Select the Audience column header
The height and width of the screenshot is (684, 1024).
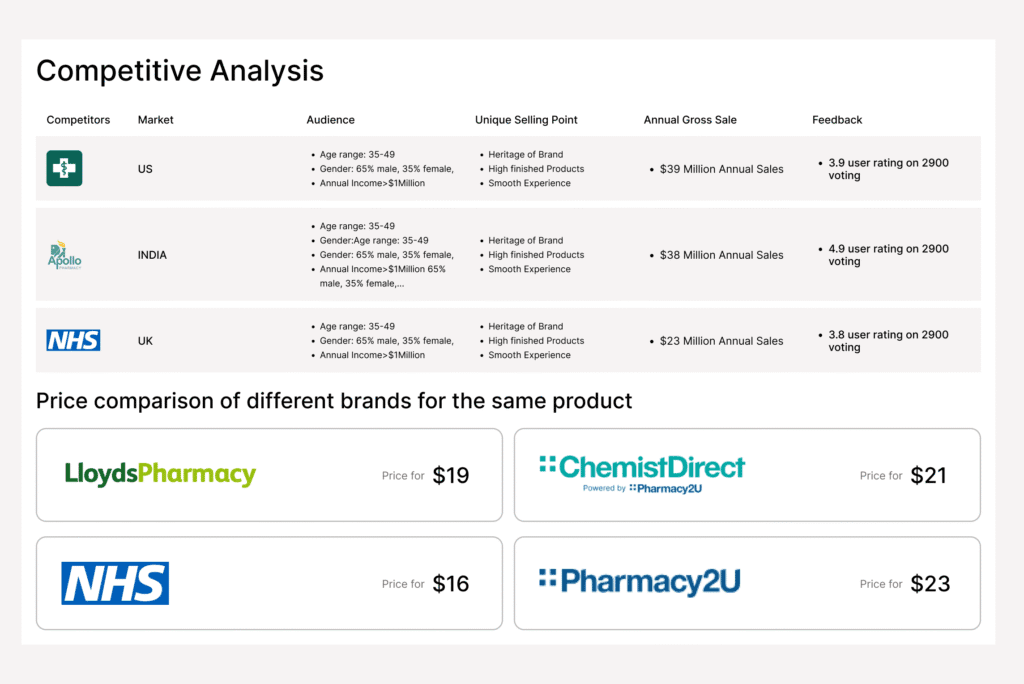330,120
